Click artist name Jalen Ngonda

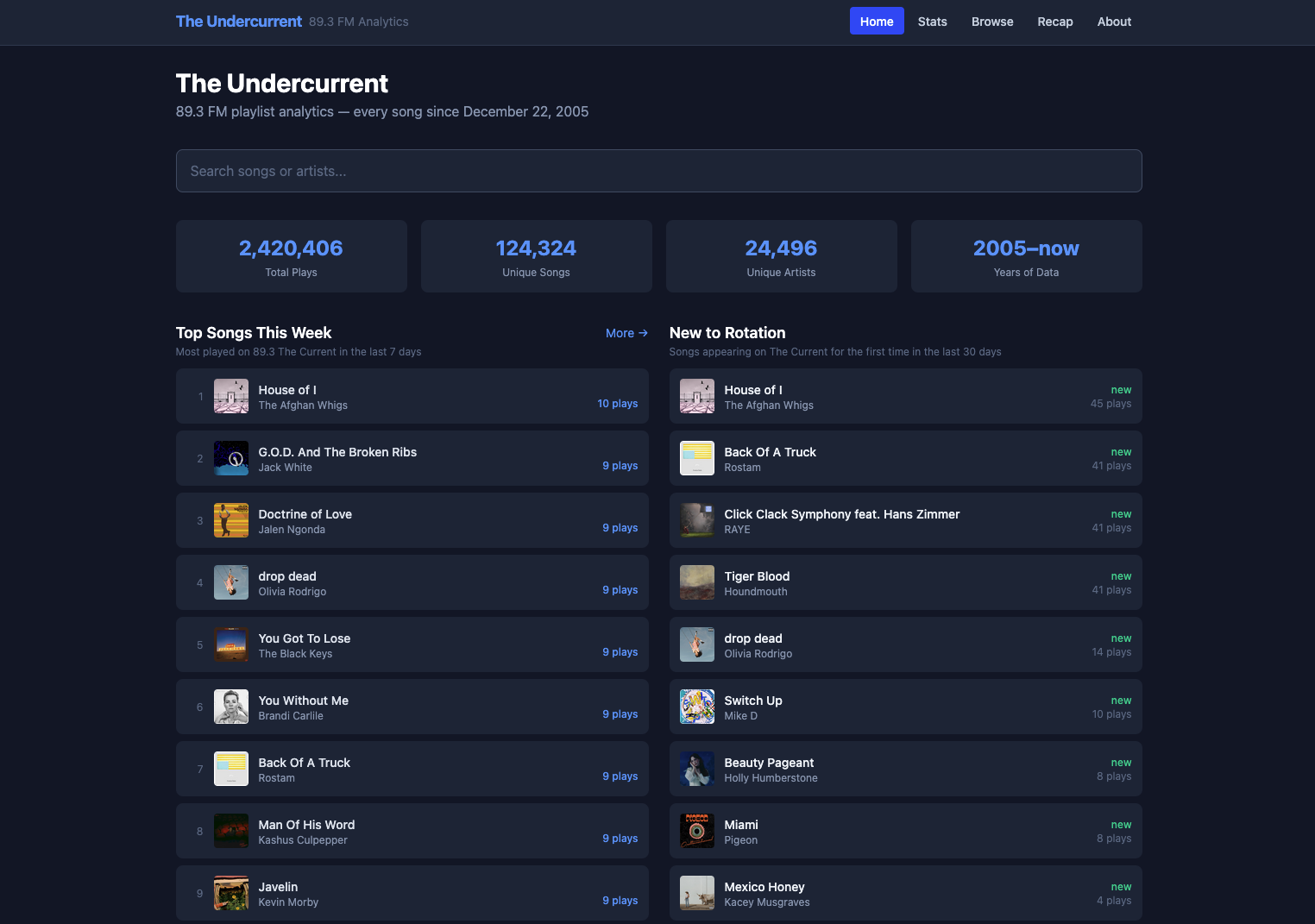pos(292,530)
